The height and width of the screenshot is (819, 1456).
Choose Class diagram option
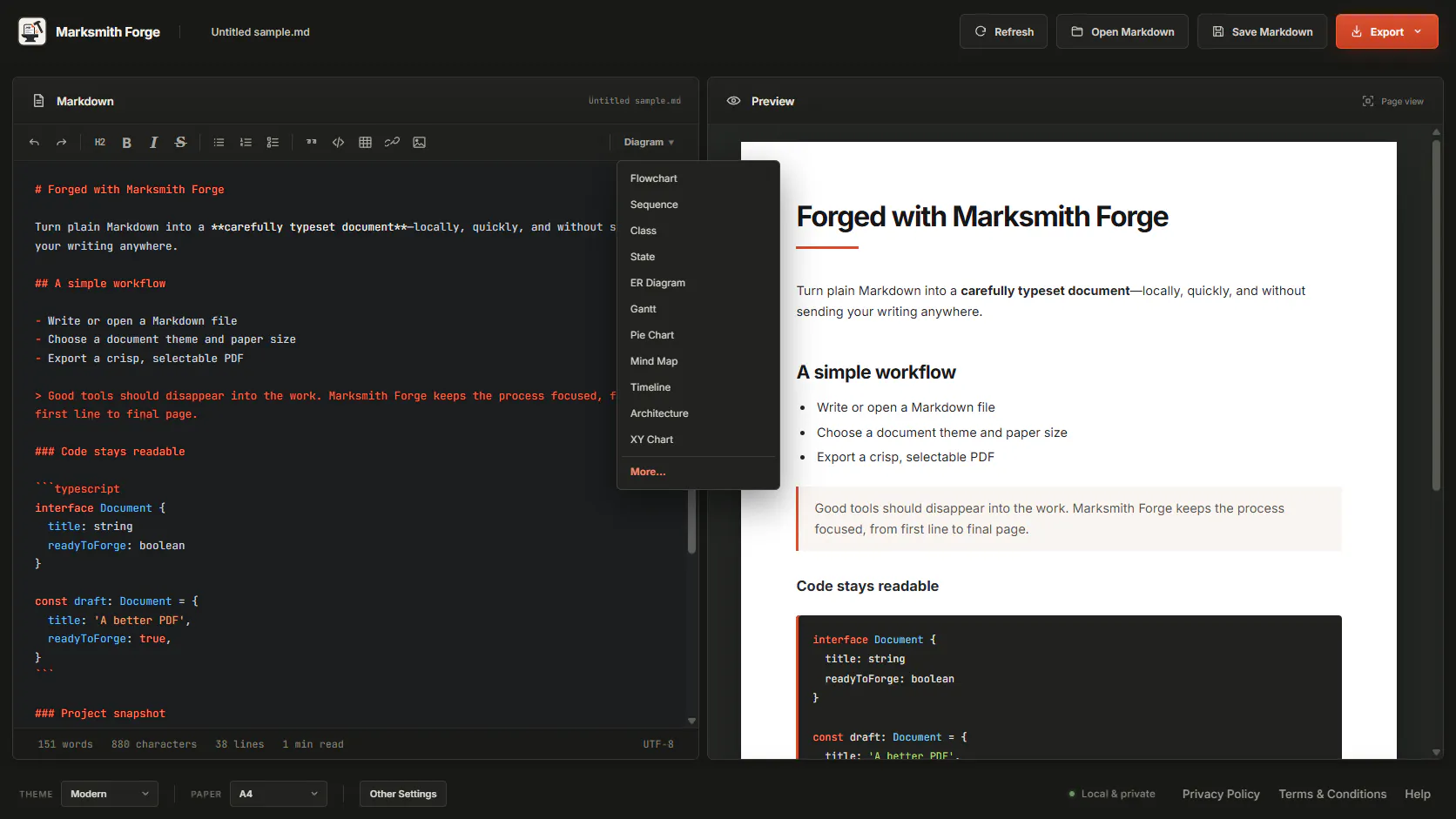coord(698,231)
